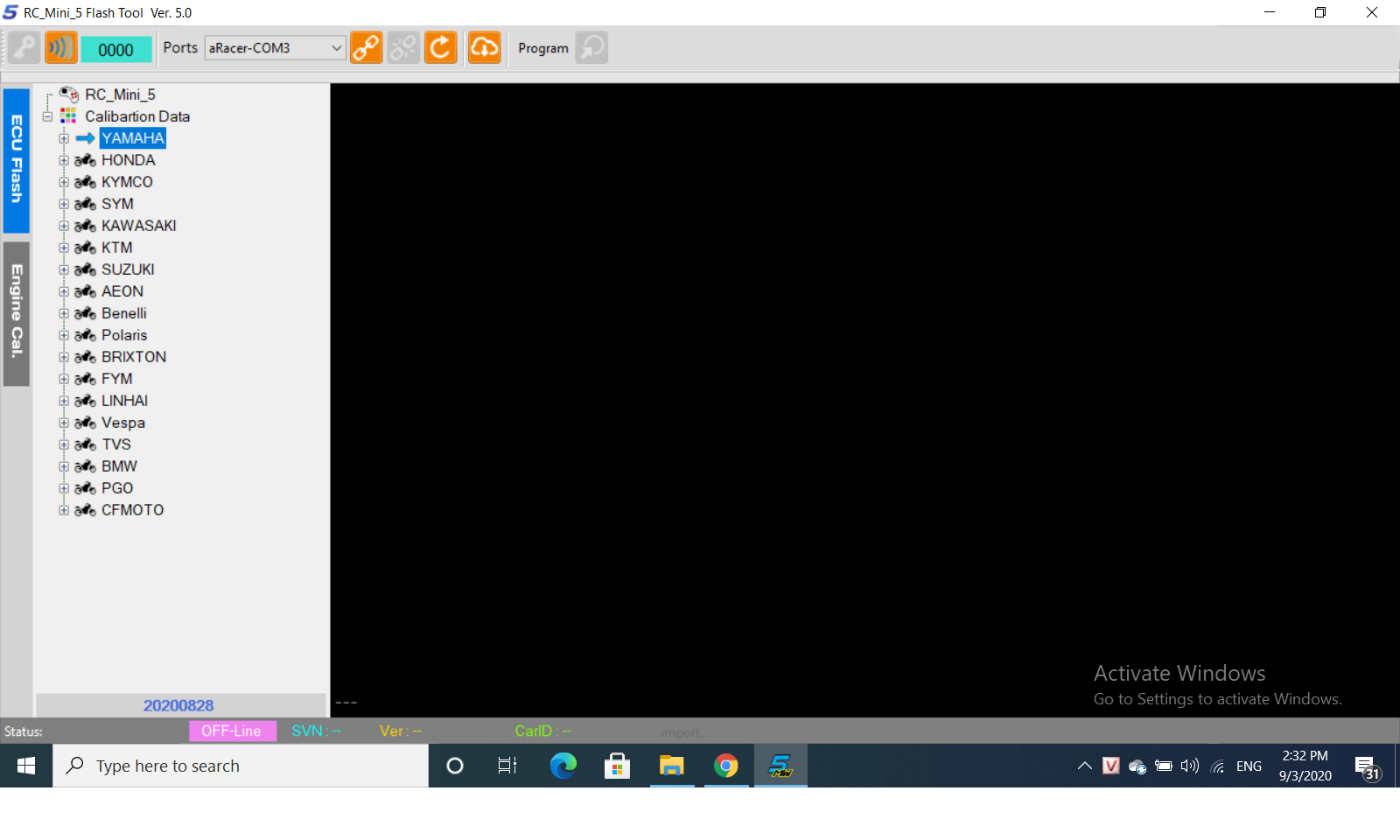Open Task View from taskbar
The height and width of the screenshot is (840, 1400).
pos(507,766)
